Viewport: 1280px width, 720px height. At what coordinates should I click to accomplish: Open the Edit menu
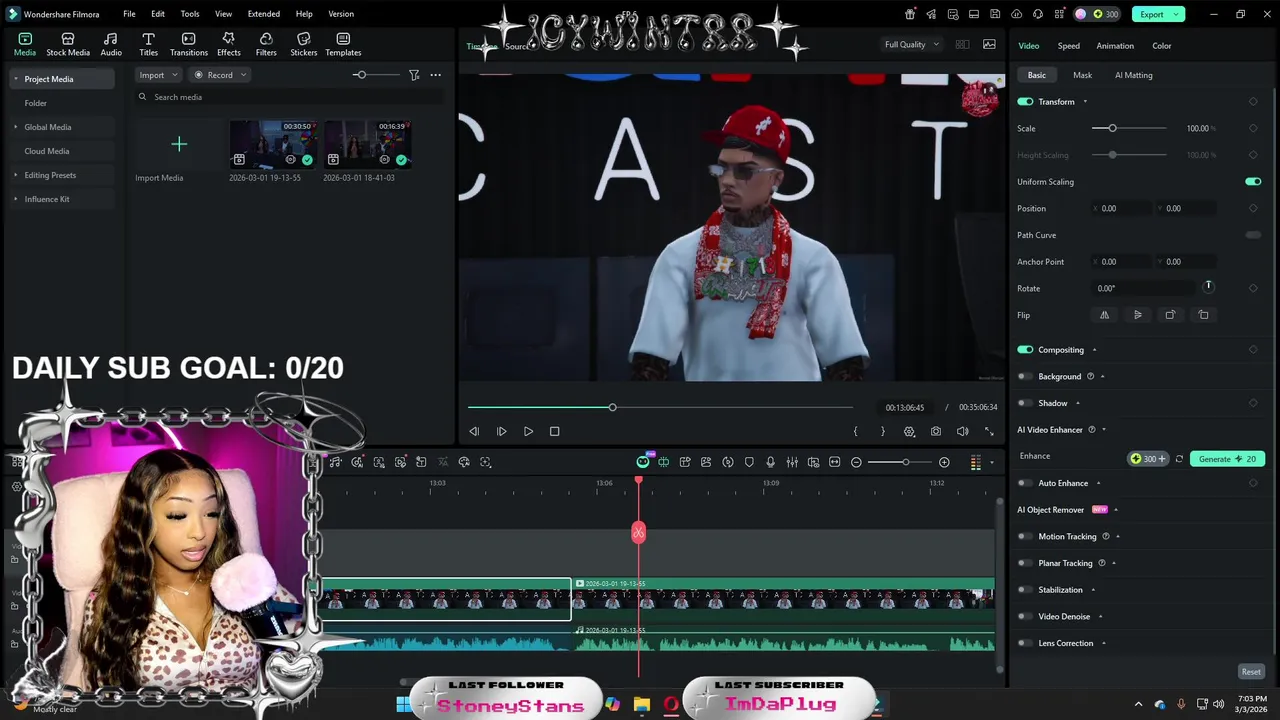tap(158, 14)
